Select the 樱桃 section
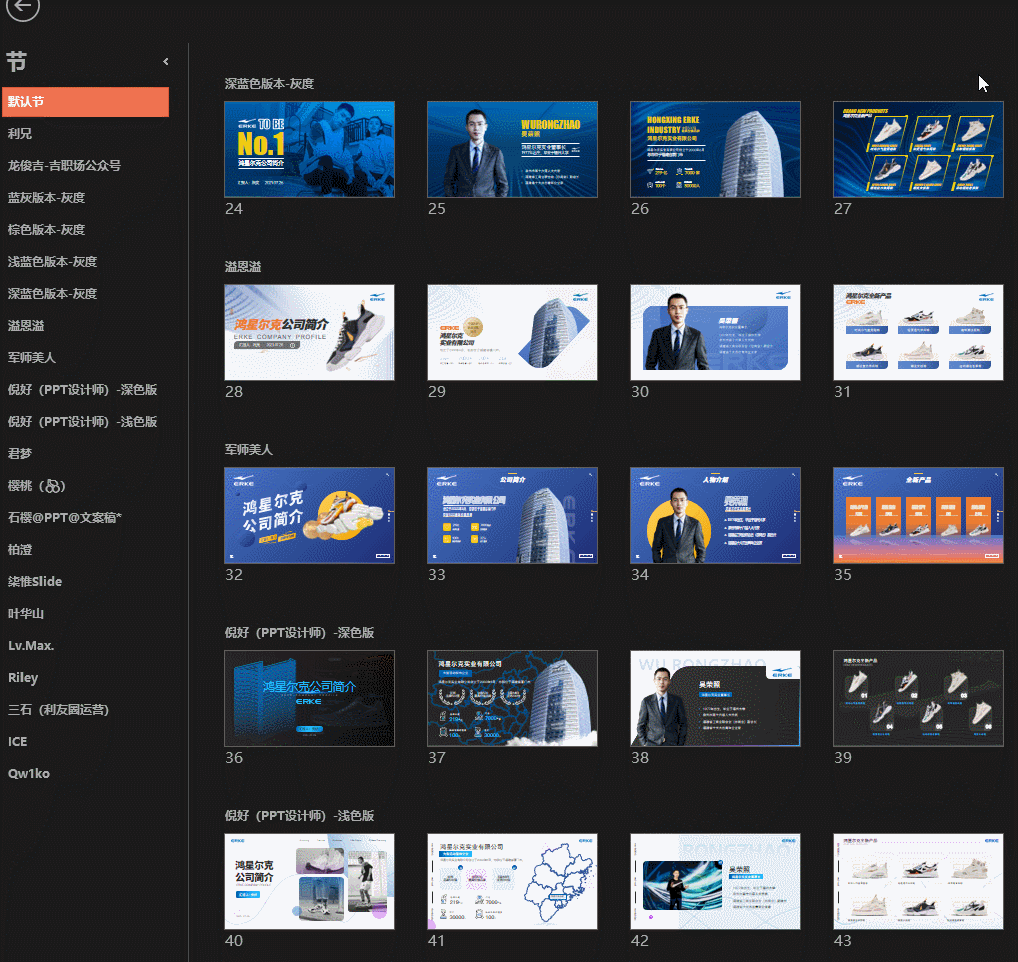 coord(36,486)
